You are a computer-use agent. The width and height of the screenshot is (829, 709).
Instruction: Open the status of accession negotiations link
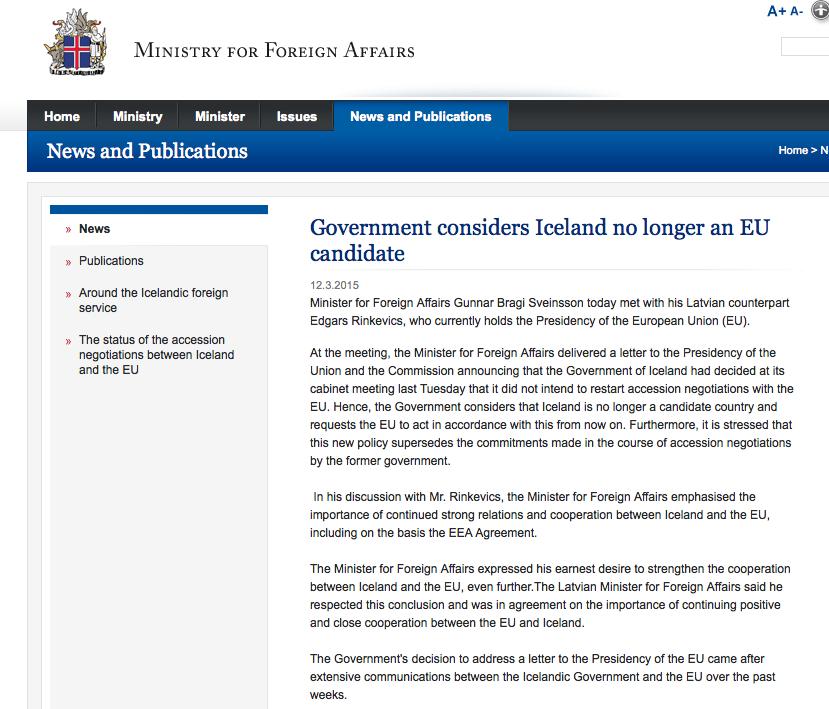pyautogui.click(x=156, y=355)
